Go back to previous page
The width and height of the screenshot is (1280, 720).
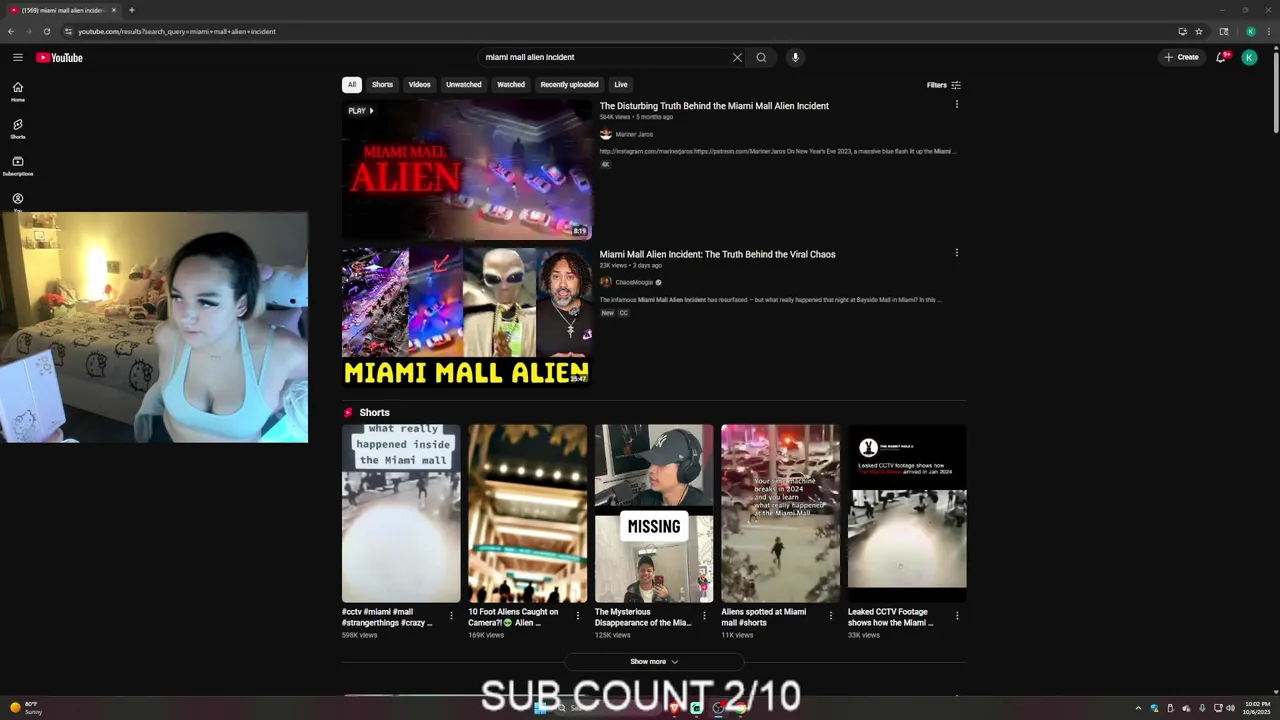[11, 31]
